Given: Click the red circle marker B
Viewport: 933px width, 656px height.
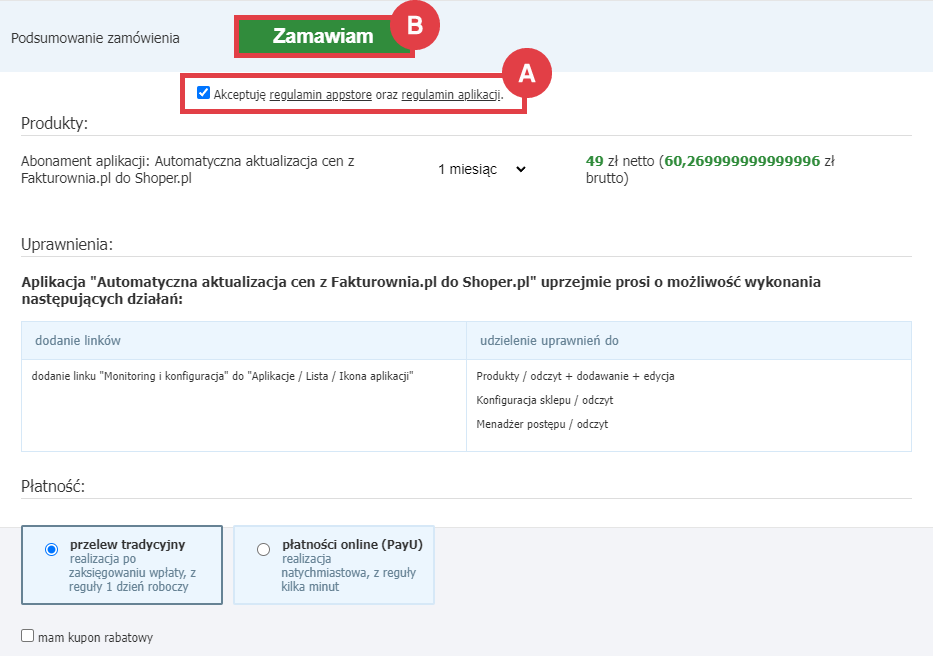Looking at the screenshot, I should tap(415, 27).
